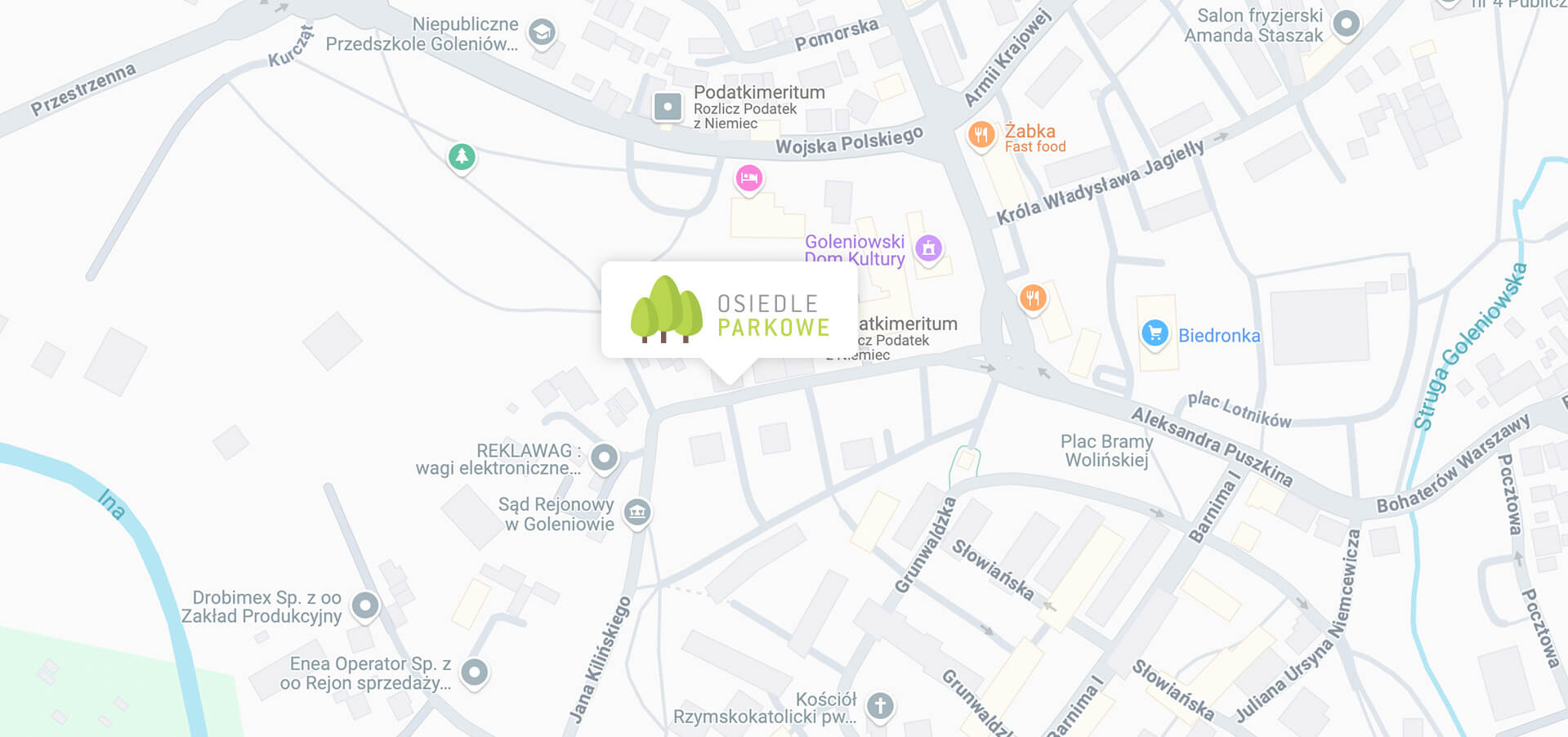Click the Żabka Fast food label

click(x=1035, y=138)
